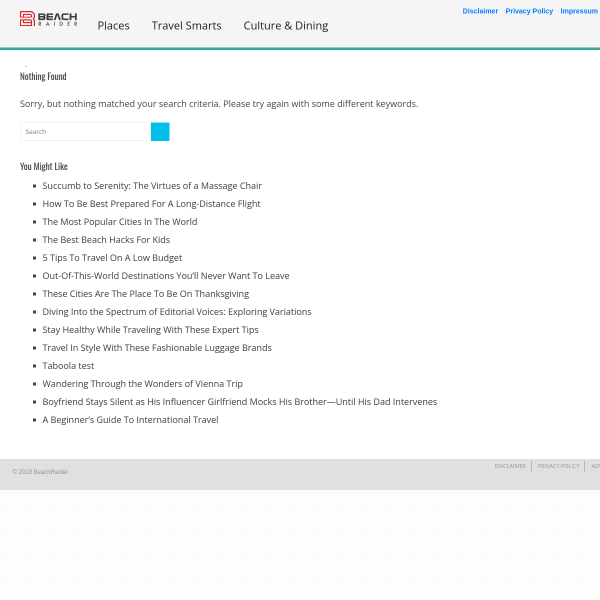Focus the Search input field
The width and height of the screenshot is (600, 600).
point(85,132)
